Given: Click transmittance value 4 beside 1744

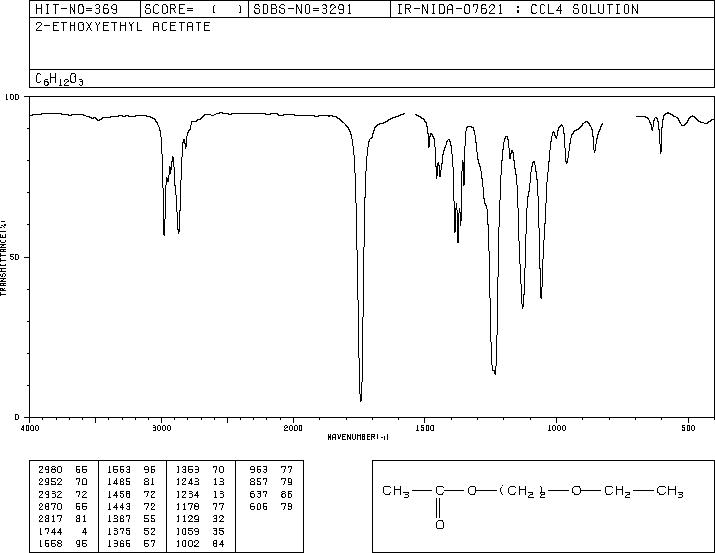Looking at the screenshot, I should tap(84, 531).
